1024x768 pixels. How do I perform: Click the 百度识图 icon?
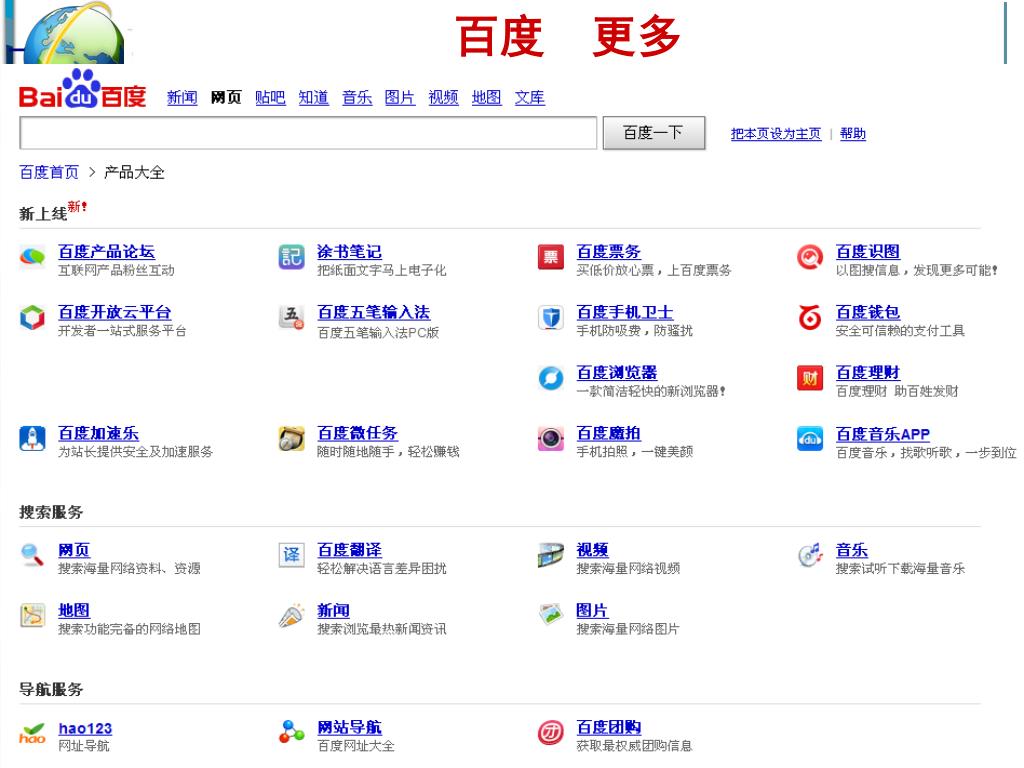click(810, 257)
